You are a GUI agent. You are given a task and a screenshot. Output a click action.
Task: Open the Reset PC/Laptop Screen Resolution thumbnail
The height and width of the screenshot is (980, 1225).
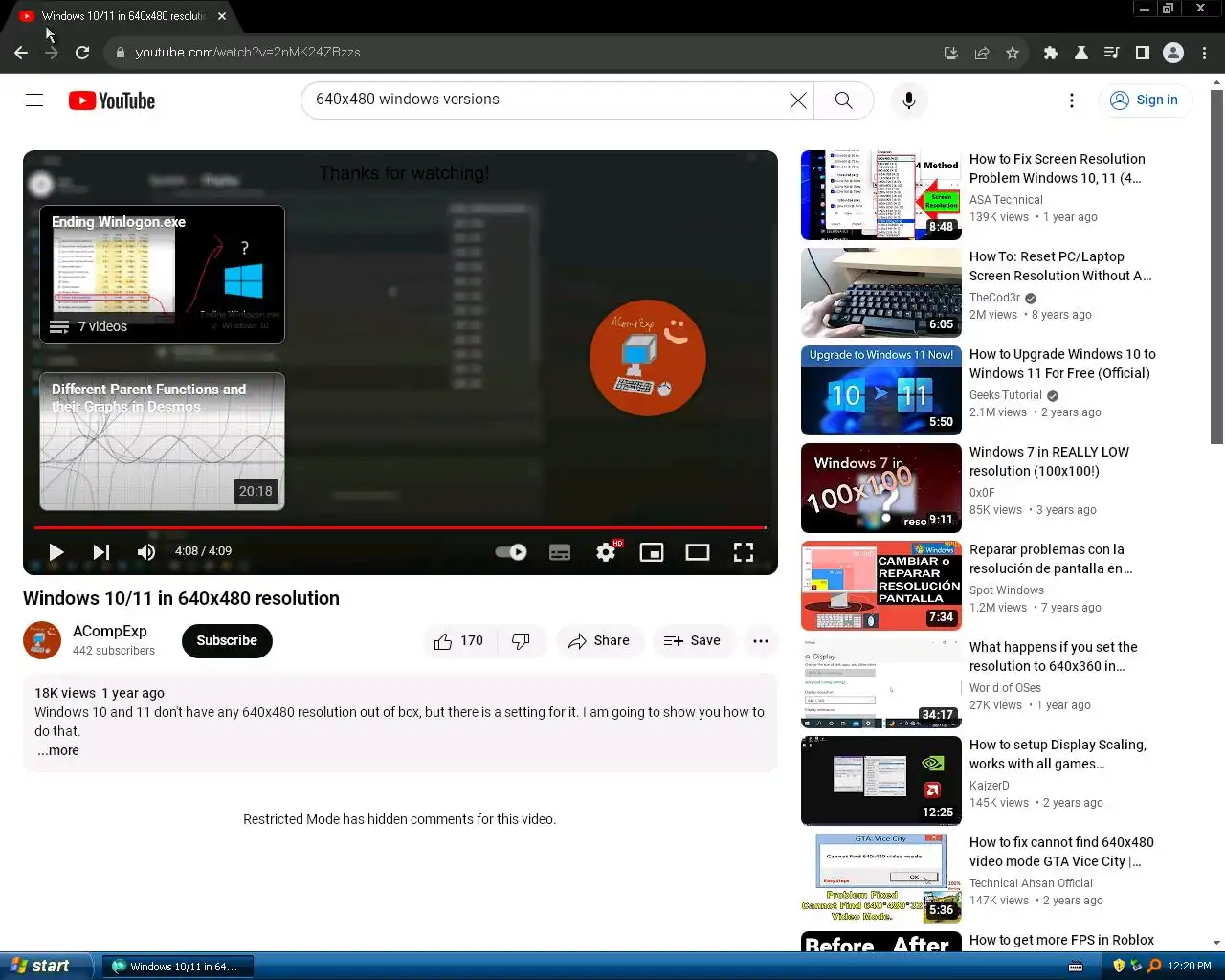click(x=881, y=293)
